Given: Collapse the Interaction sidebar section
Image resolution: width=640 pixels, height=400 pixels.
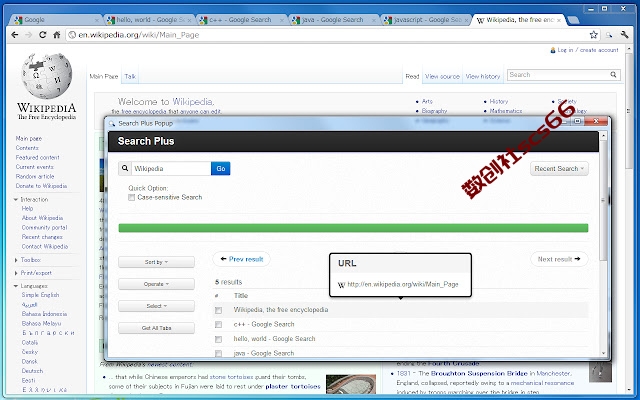Looking at the screenshot, I should tap(16, 200).
